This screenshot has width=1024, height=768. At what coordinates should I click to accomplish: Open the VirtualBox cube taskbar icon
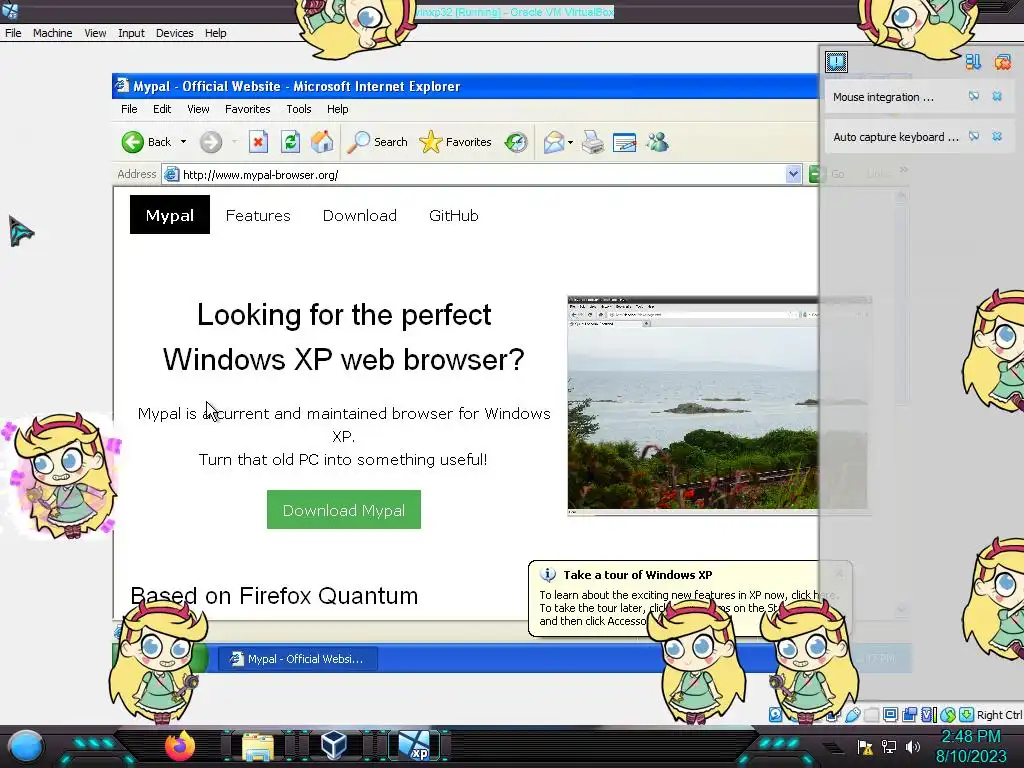334,746
